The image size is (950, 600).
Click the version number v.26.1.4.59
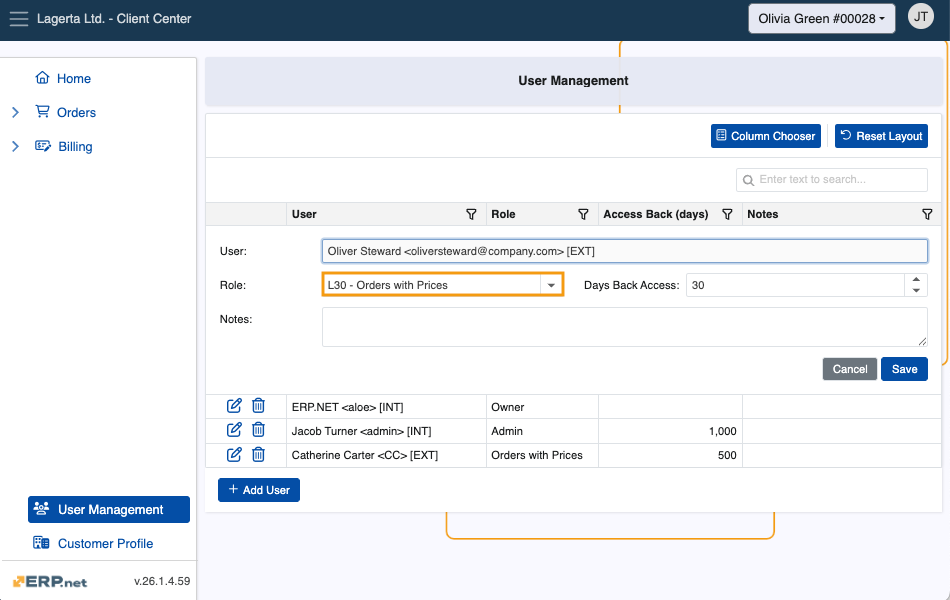[x=162, y=581]
